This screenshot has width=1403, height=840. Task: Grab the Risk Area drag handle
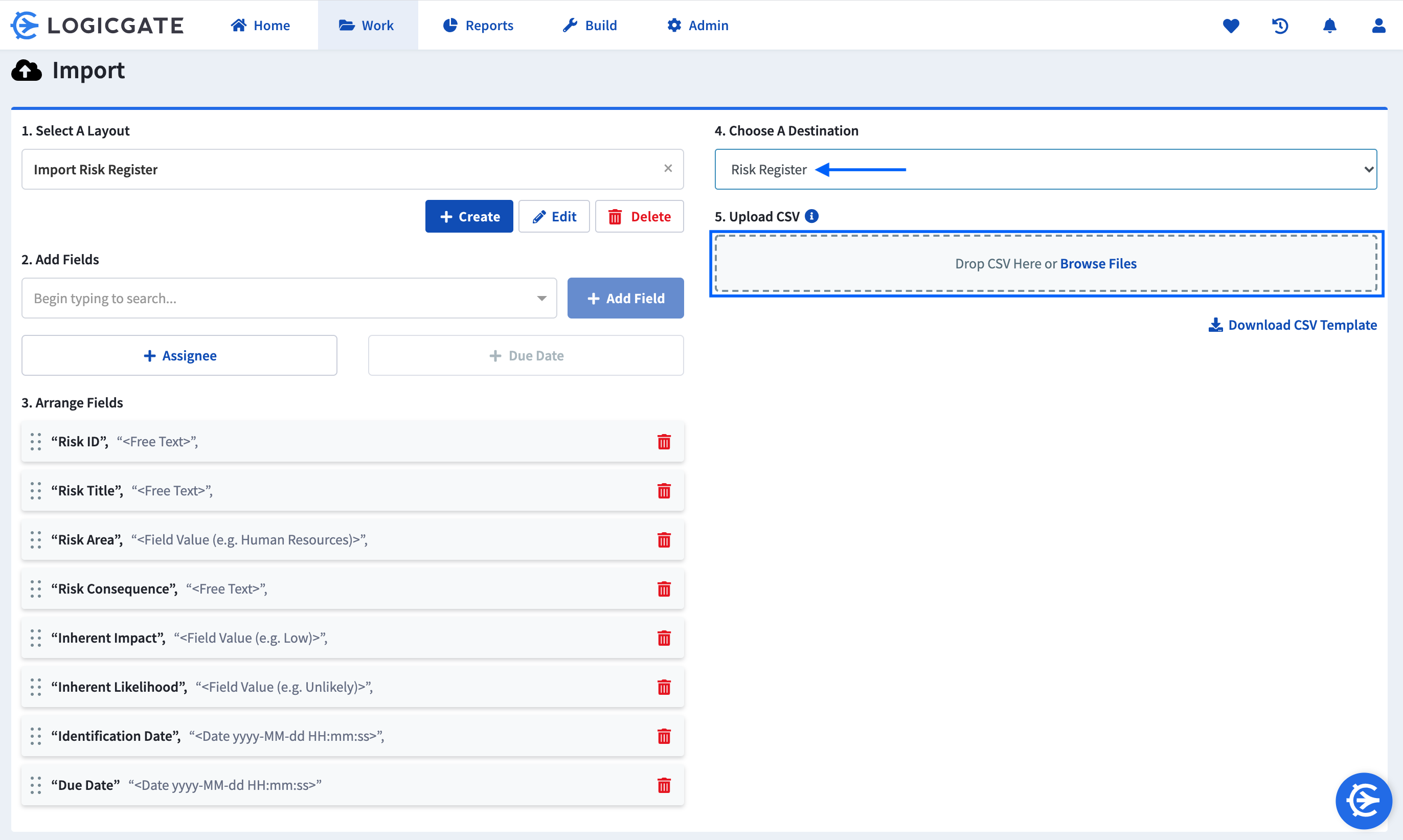tap(36, 540)
